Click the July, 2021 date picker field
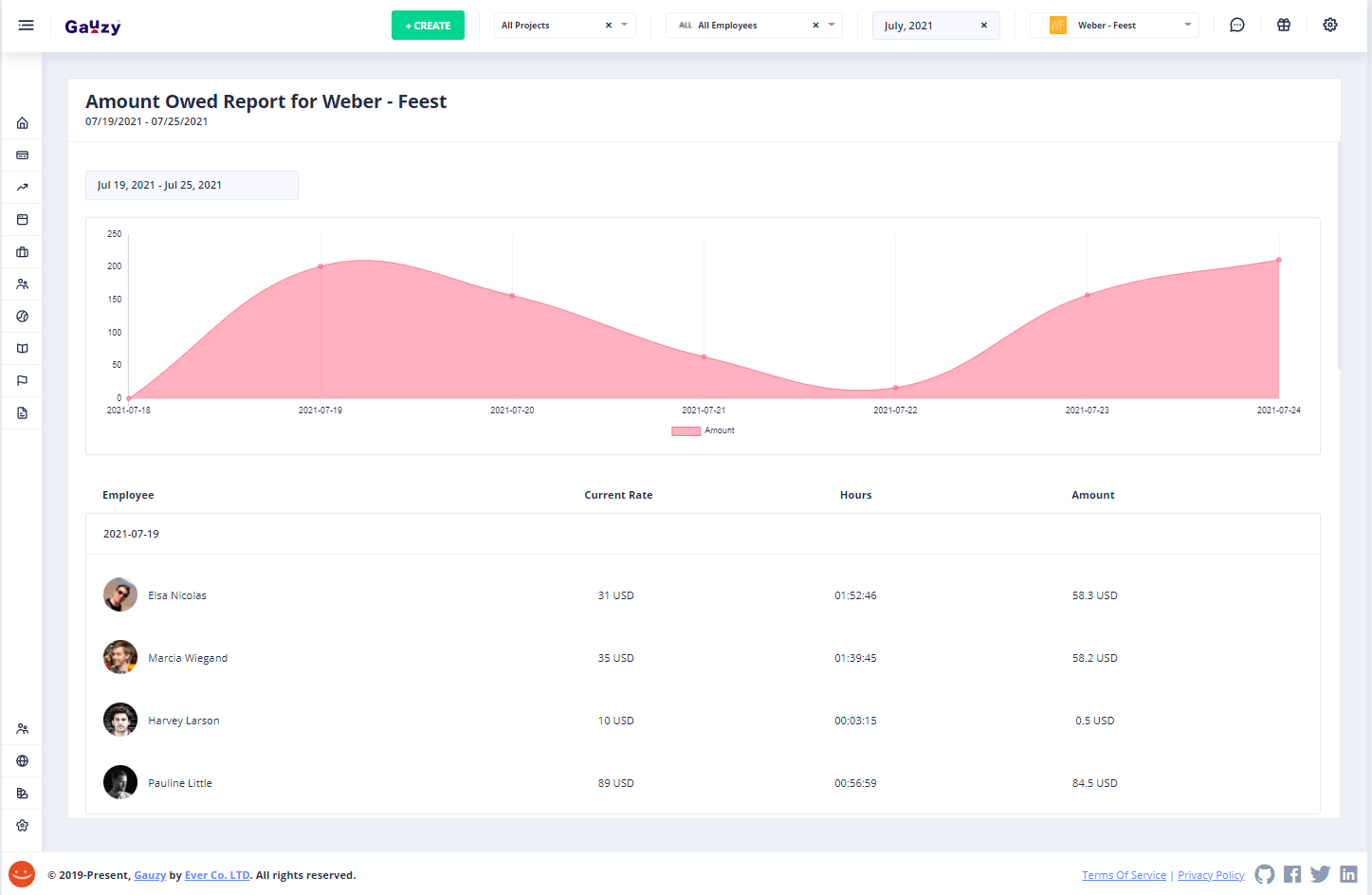 point(924,26)
